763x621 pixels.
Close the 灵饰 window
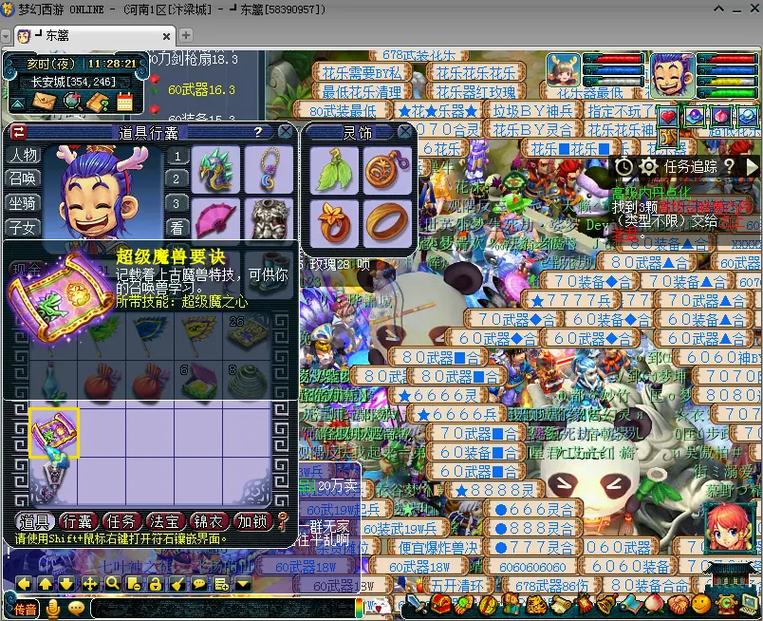coord(405,131)
